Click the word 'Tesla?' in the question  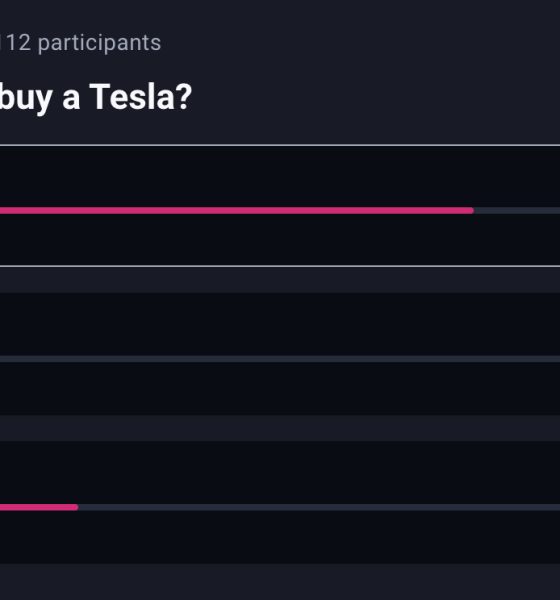pyautogui.click(x=140, y=97)
